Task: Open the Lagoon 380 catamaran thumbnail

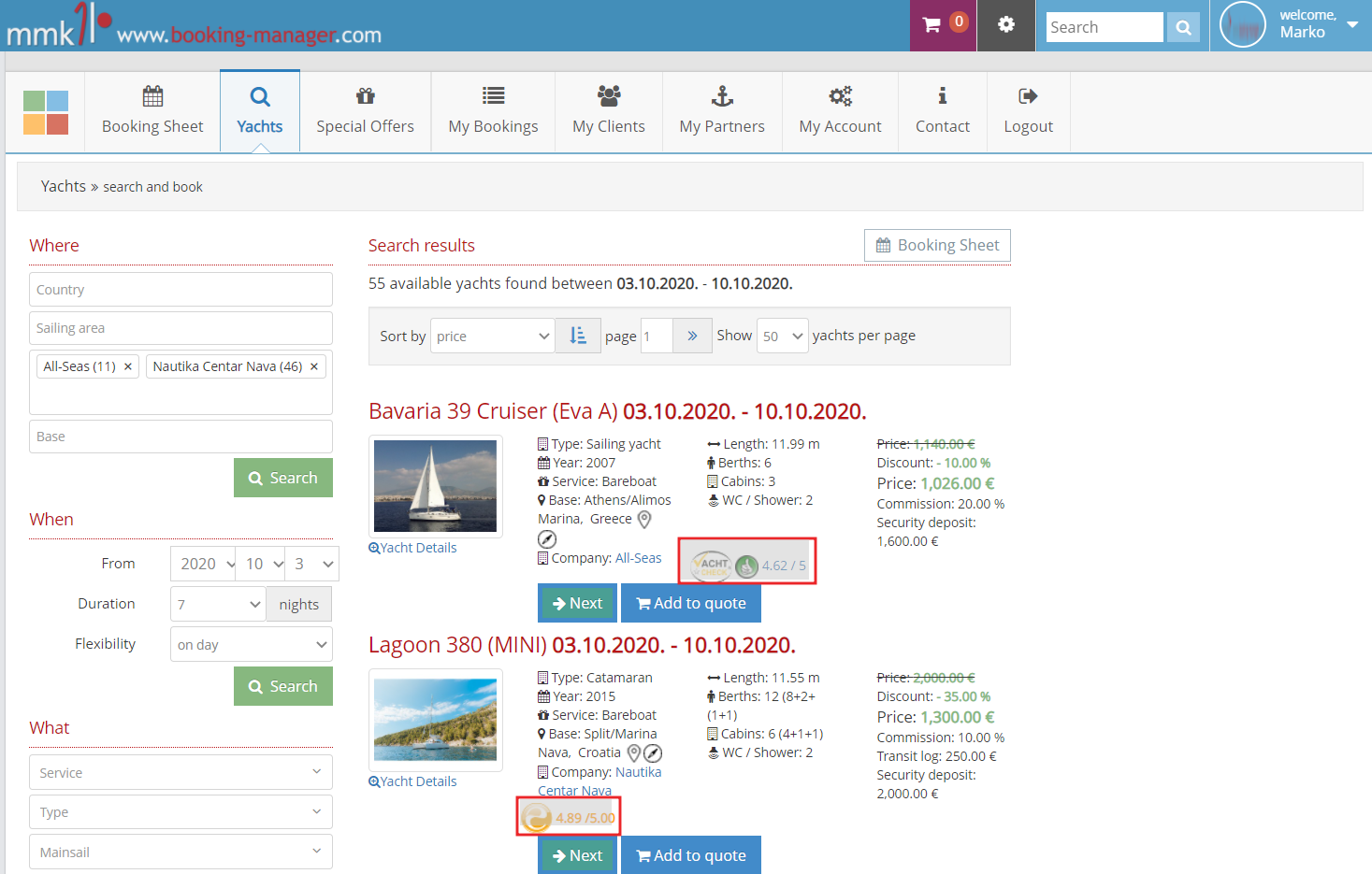Action: coord(436,720)
